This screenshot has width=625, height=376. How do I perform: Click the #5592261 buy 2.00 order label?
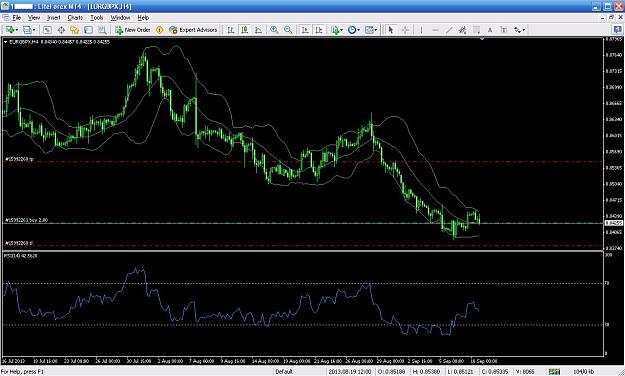click(x=26, y=220)
